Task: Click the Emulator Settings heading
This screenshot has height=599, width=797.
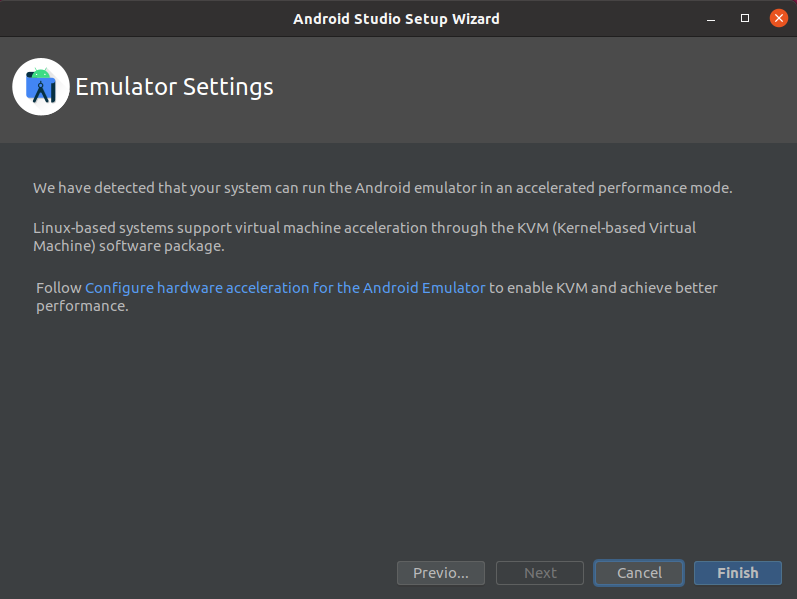Action: pos(174,87)
